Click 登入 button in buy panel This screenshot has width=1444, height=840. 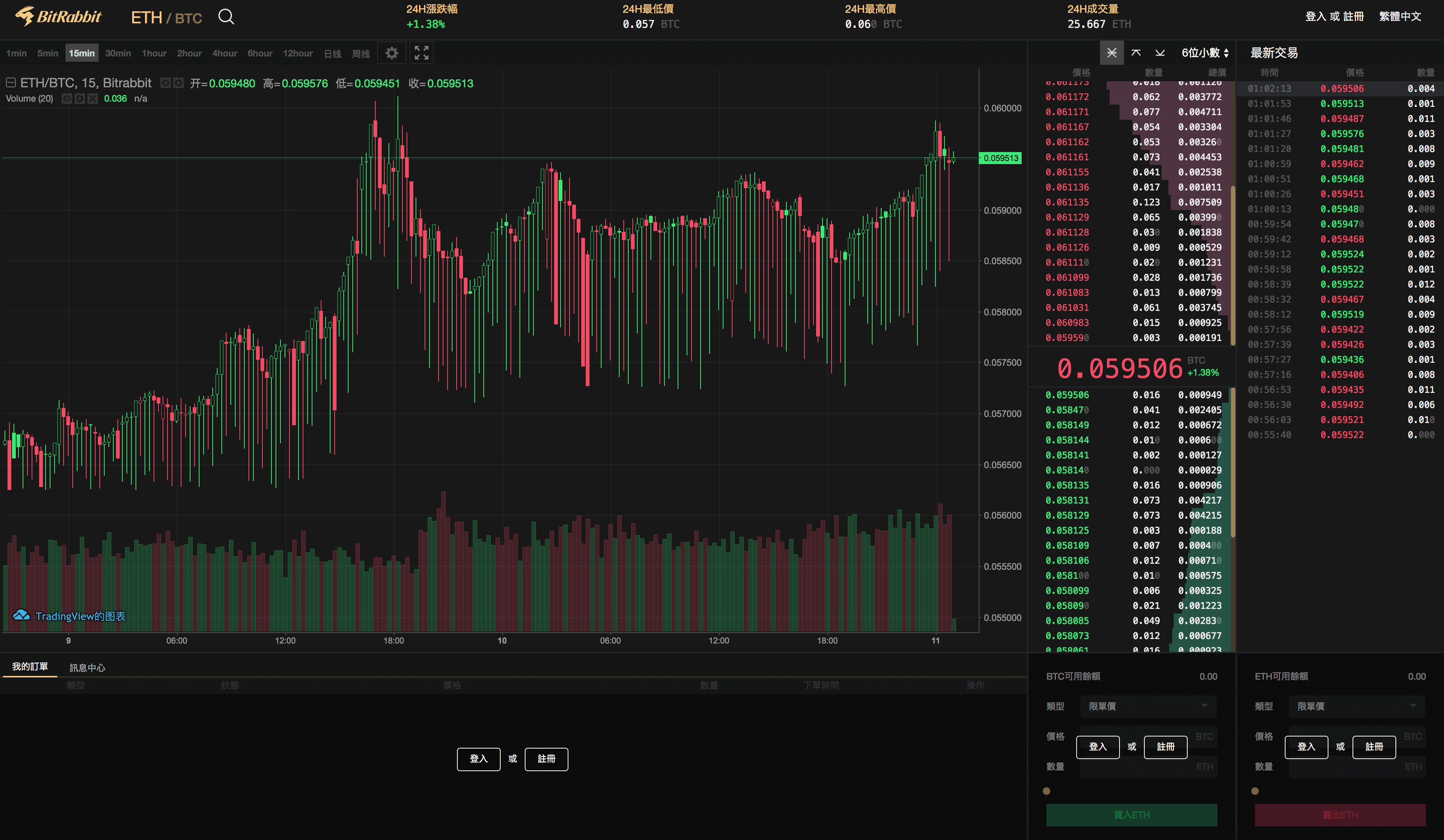1097,747
